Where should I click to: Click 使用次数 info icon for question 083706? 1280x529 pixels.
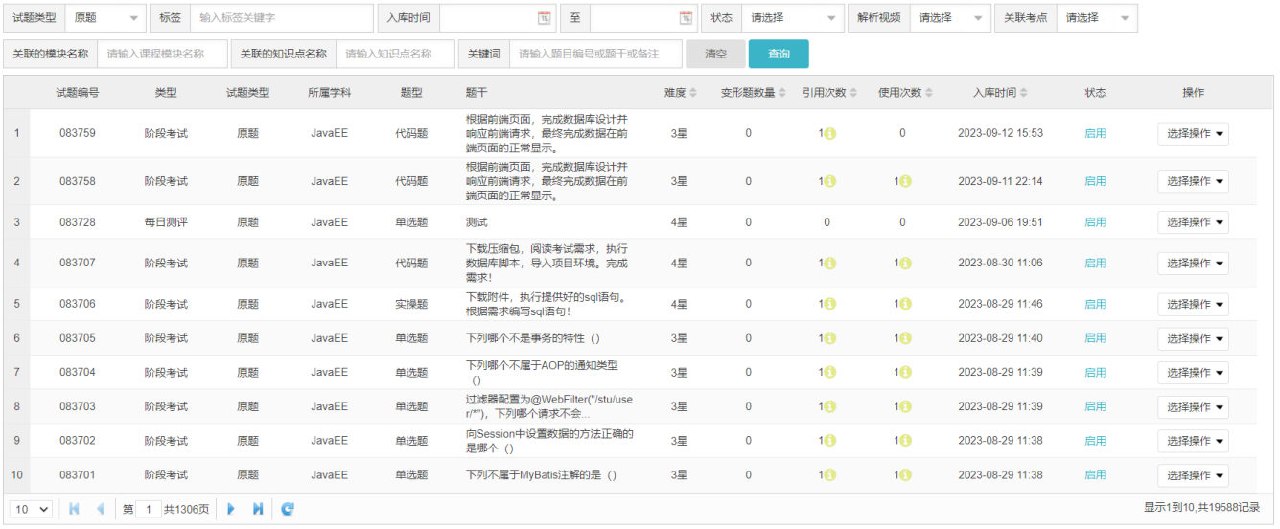[904, 304]
